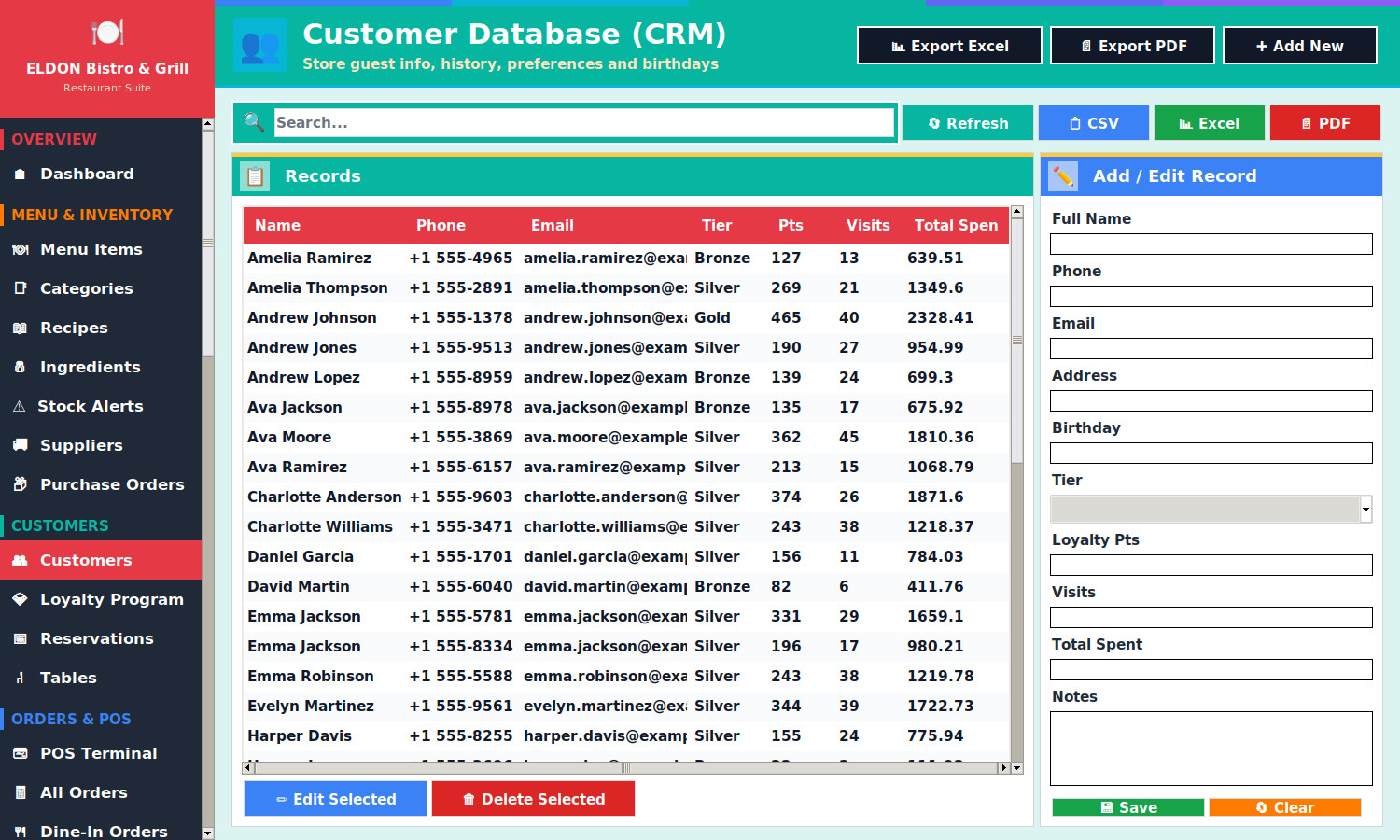This screenshot has height=840, width=1400.
Task: Click the green Save button
Action: point(1127,807)
